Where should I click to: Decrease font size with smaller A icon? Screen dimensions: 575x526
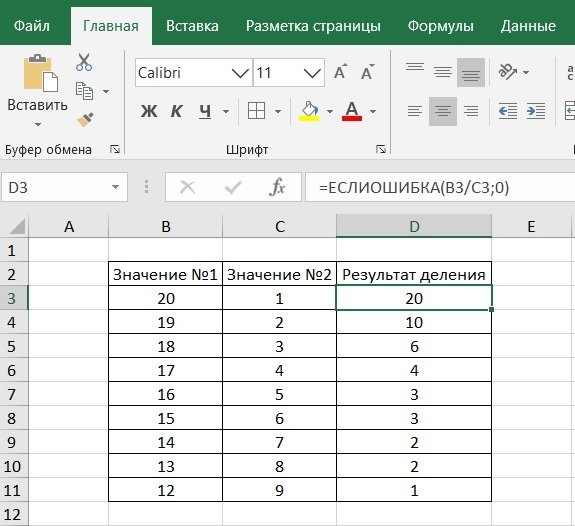[367, 72]
